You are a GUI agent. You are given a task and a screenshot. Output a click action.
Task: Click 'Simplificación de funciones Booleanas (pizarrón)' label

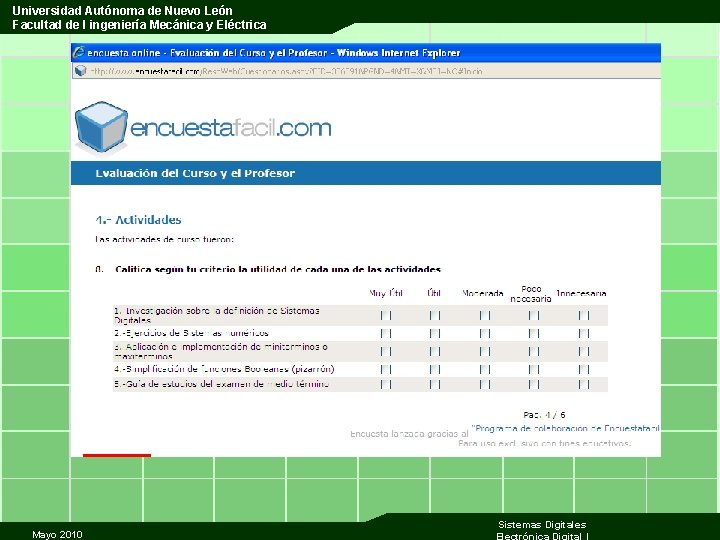pyautogui.click(x=224, y=369)
